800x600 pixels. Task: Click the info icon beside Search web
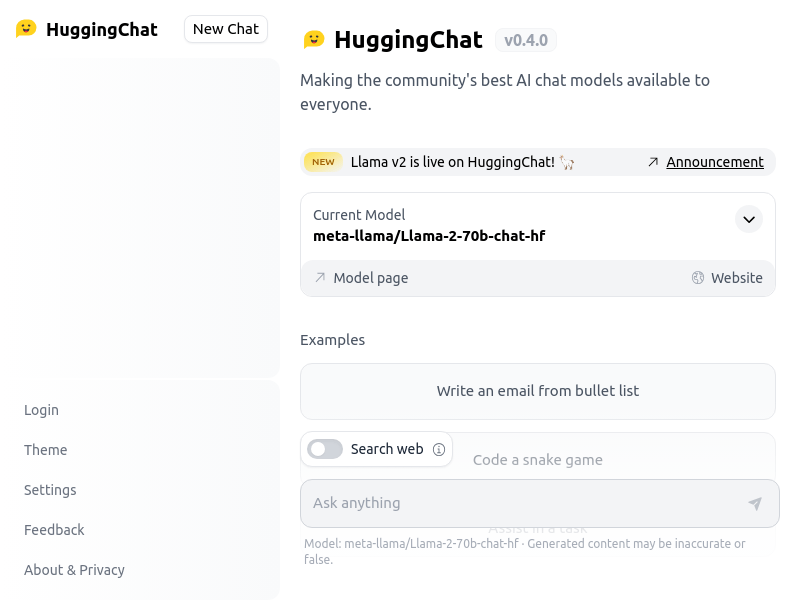coord(439,449)
